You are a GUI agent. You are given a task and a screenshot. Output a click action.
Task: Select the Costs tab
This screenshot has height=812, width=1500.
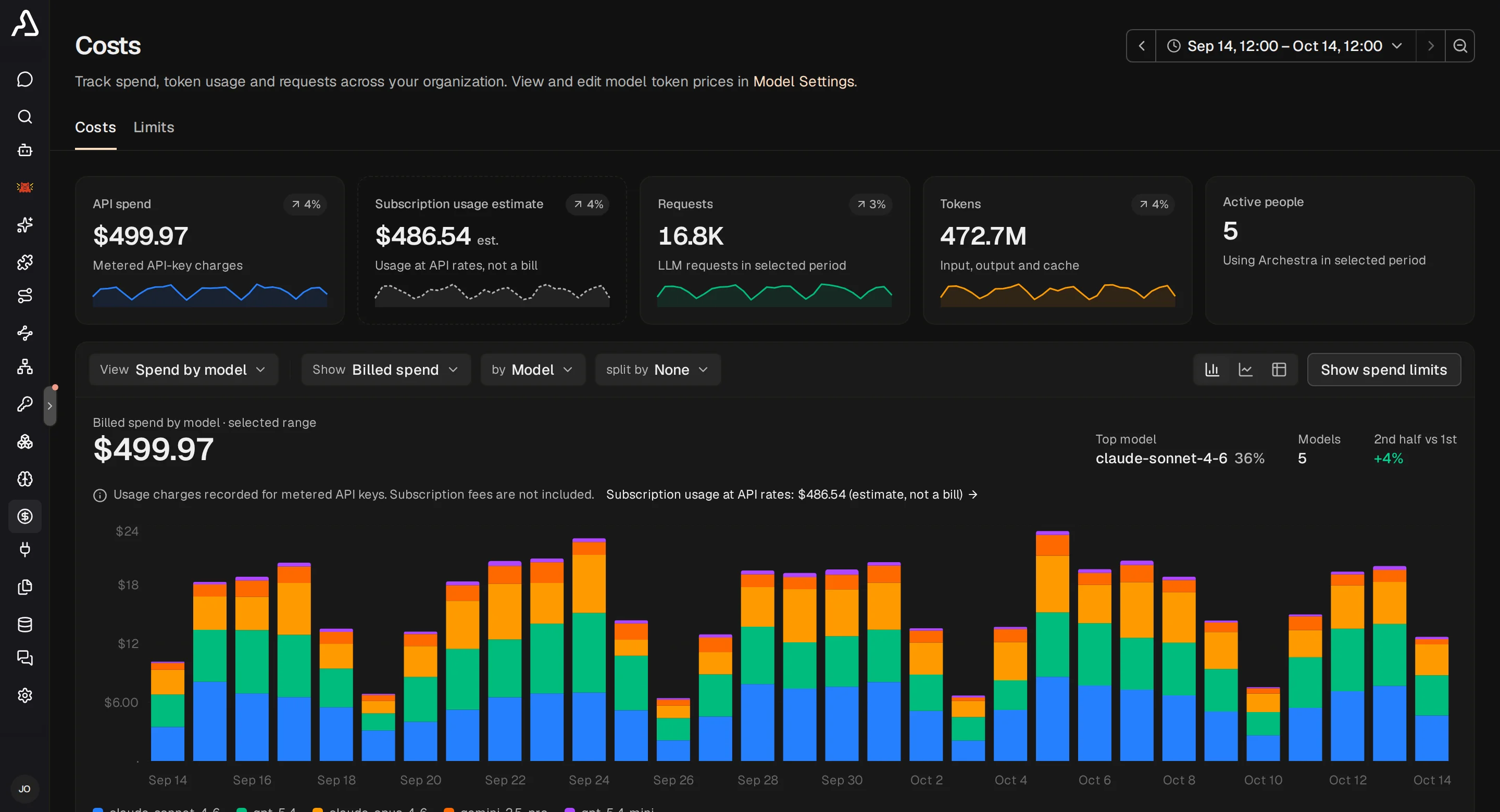coord(95,127)
